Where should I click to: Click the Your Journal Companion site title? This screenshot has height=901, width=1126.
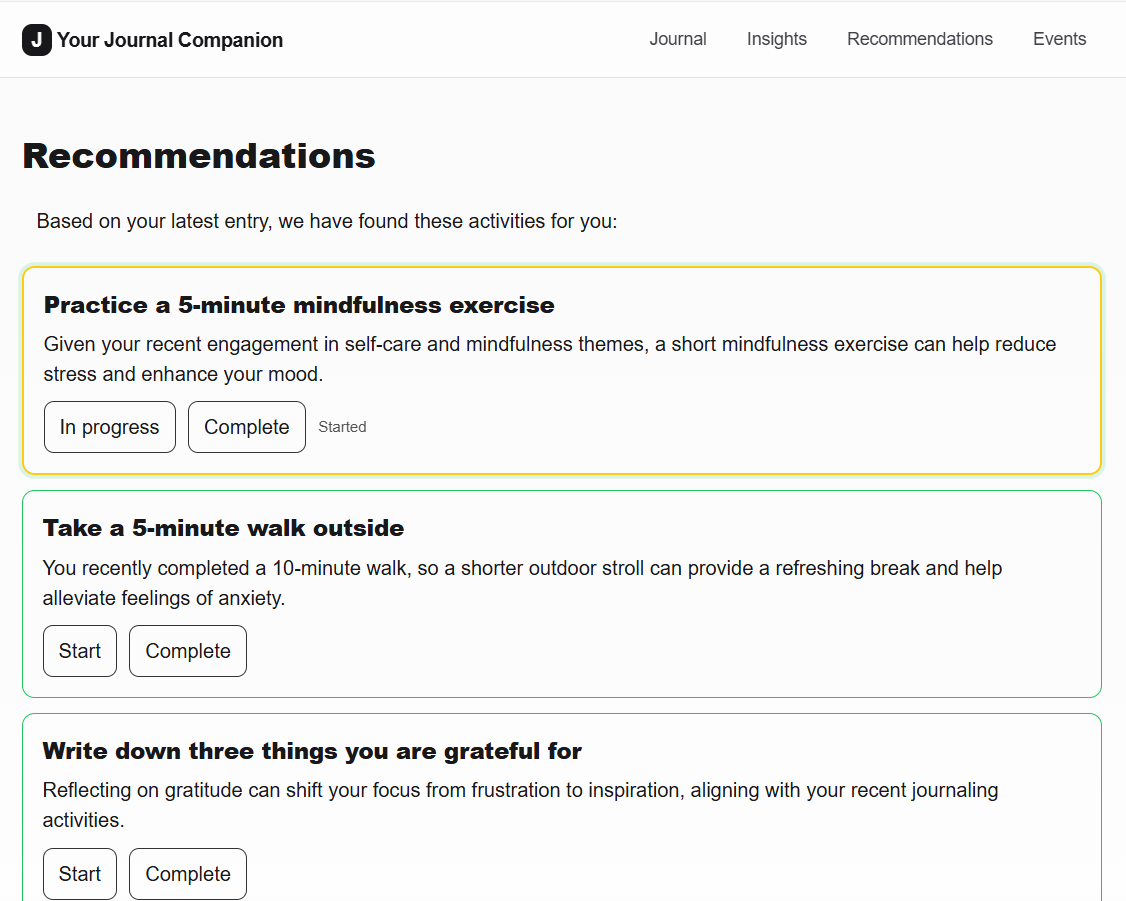(x=170, y=40)
